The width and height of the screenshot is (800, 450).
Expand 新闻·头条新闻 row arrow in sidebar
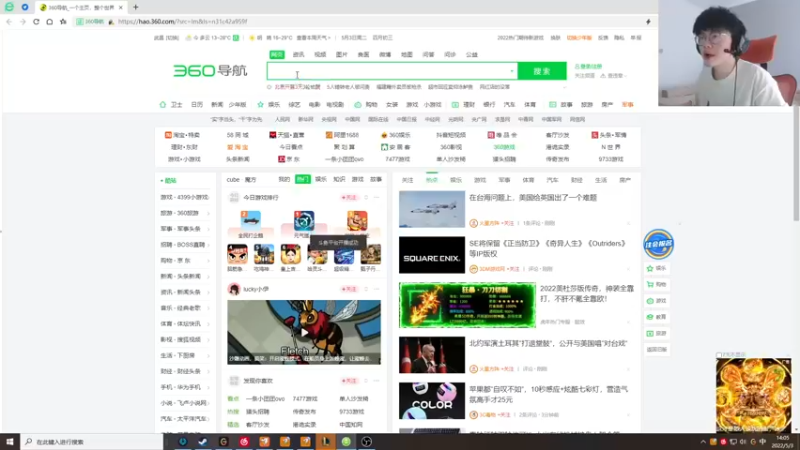coord(208,277)
